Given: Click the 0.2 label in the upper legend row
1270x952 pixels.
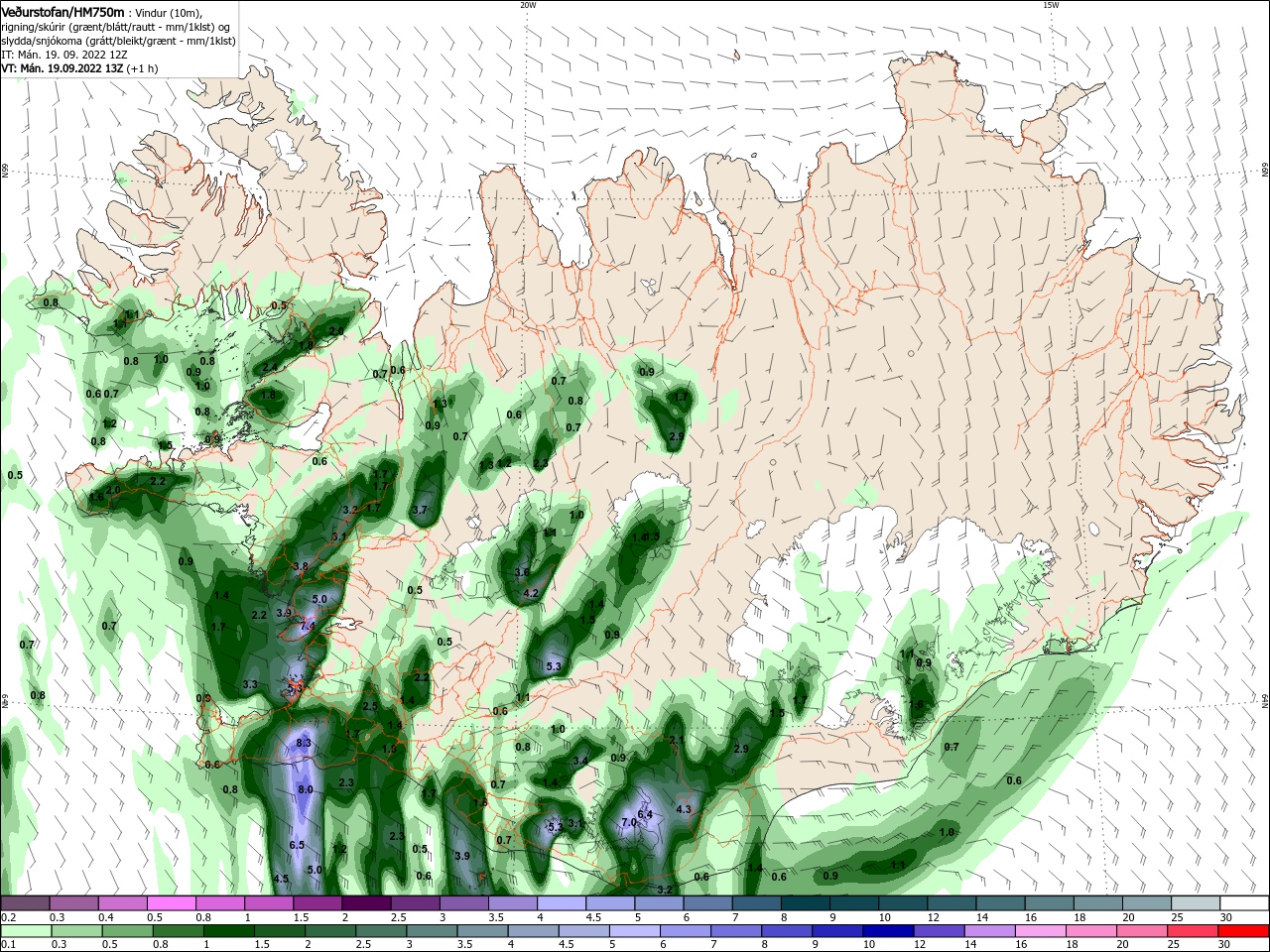Looking at the screenshot, I should pos(8,917).
